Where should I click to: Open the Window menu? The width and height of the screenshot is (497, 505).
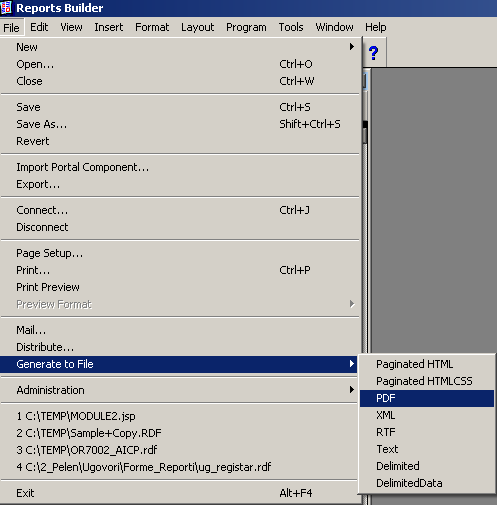click(x=334, y=27)
